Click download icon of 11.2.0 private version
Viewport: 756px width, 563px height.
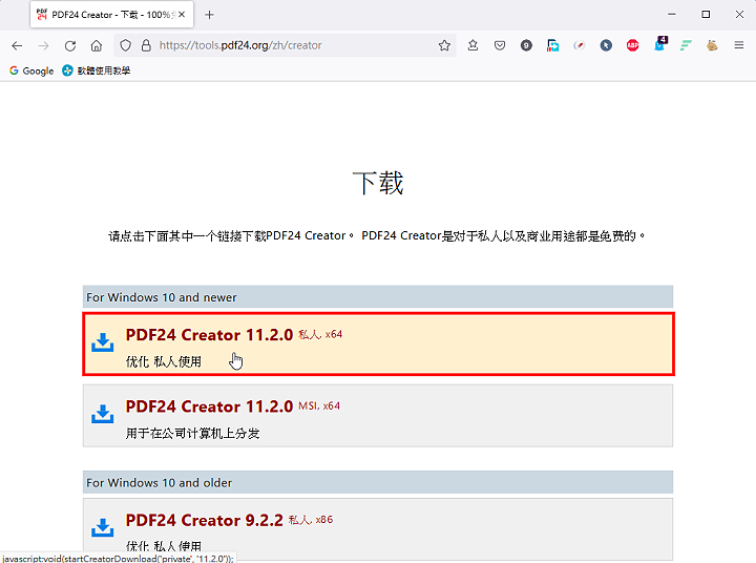(102, 342)
